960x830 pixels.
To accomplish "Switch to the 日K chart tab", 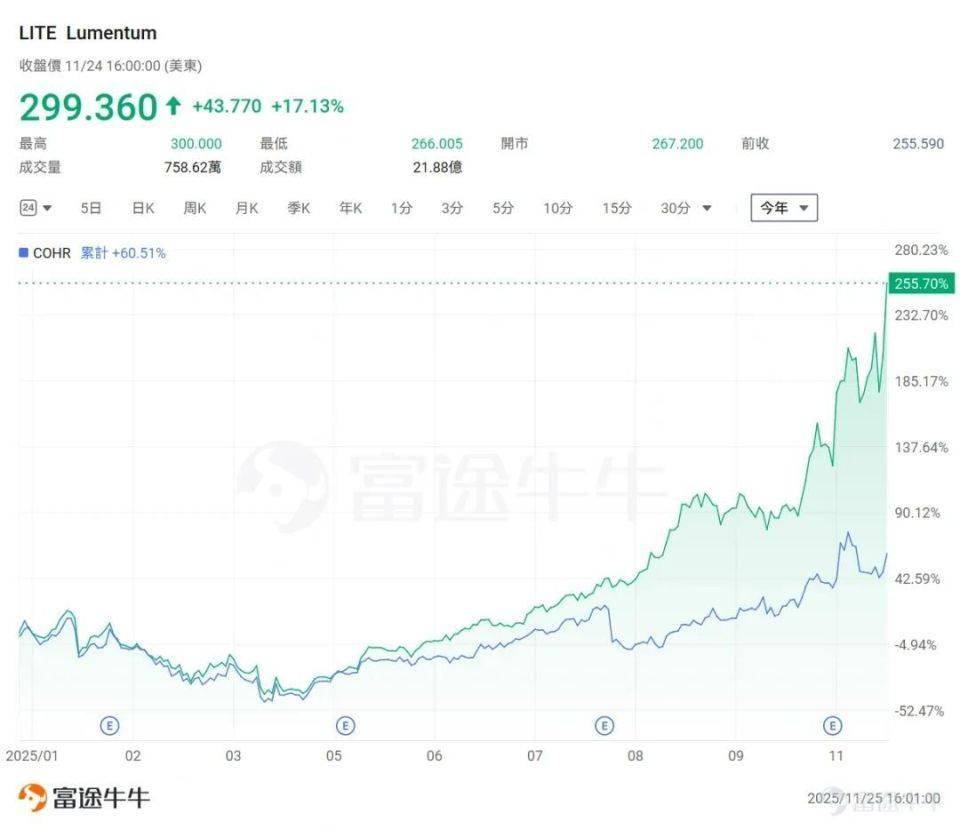I will click(143, 208).
